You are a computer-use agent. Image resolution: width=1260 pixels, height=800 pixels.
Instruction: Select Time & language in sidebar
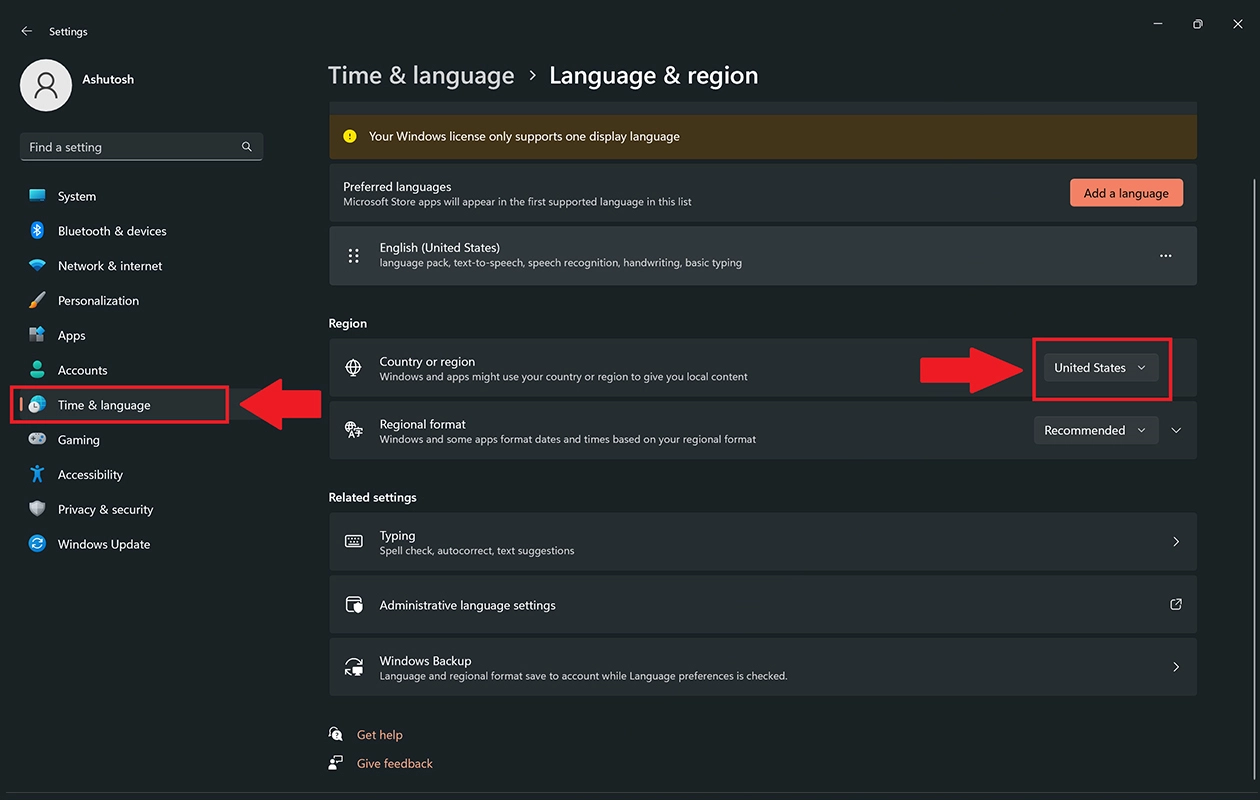tap(120, 405)
